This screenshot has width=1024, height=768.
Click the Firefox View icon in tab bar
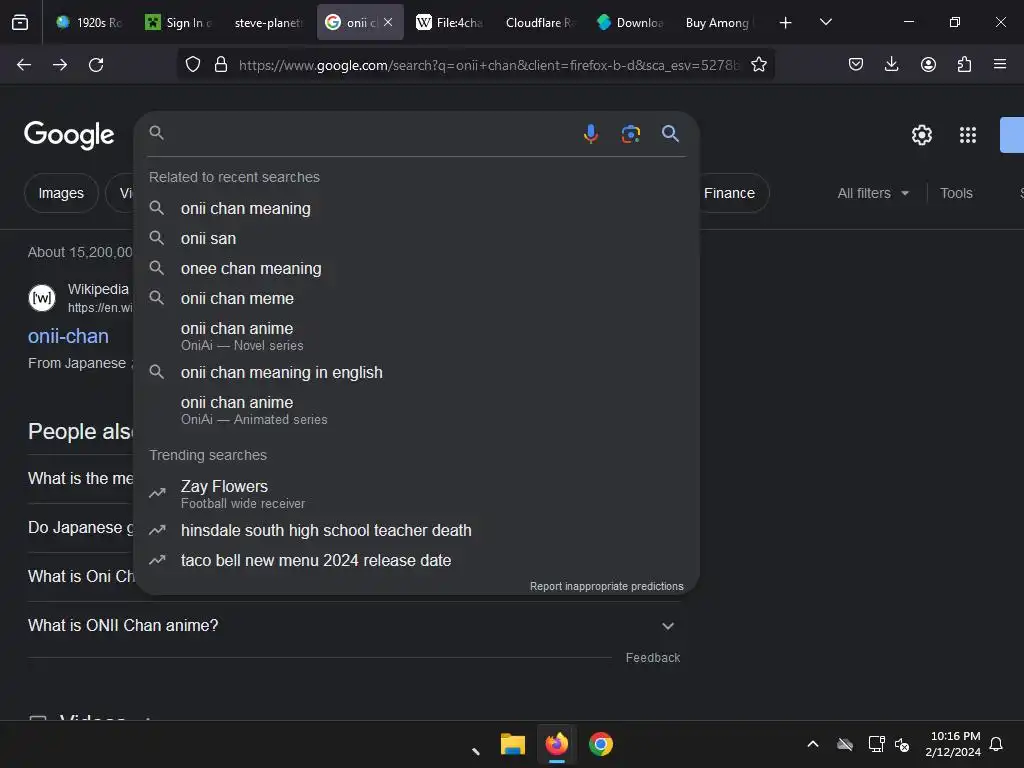(x=20, y=22)
